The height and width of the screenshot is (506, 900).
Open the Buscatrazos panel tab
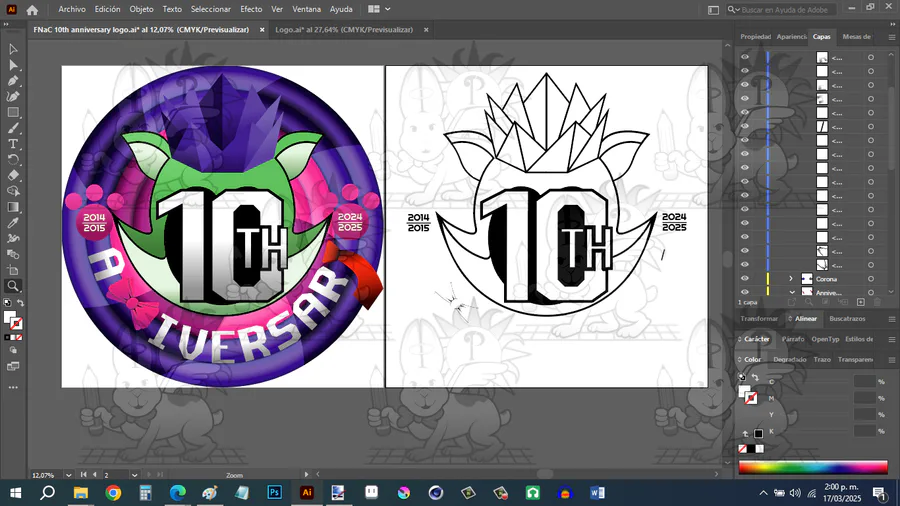847,318
